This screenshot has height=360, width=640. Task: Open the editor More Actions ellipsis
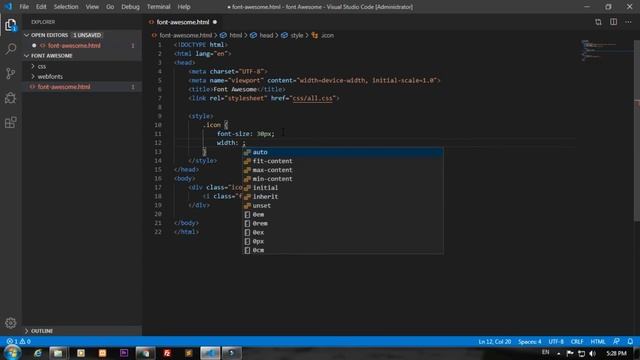[628, 22]
